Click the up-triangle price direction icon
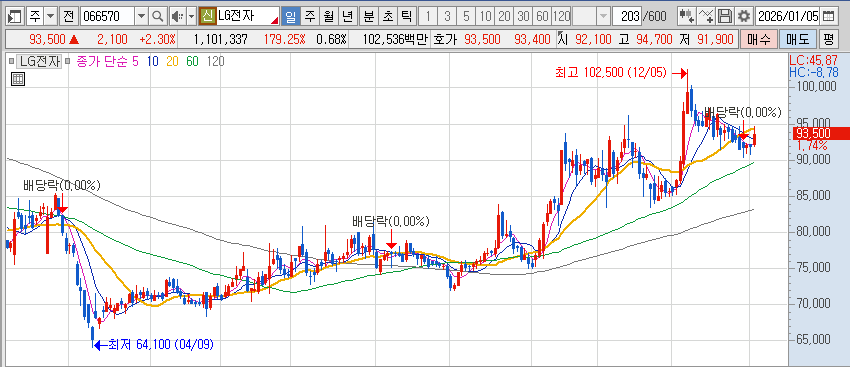850x367 pixels. tap(73, 39)
